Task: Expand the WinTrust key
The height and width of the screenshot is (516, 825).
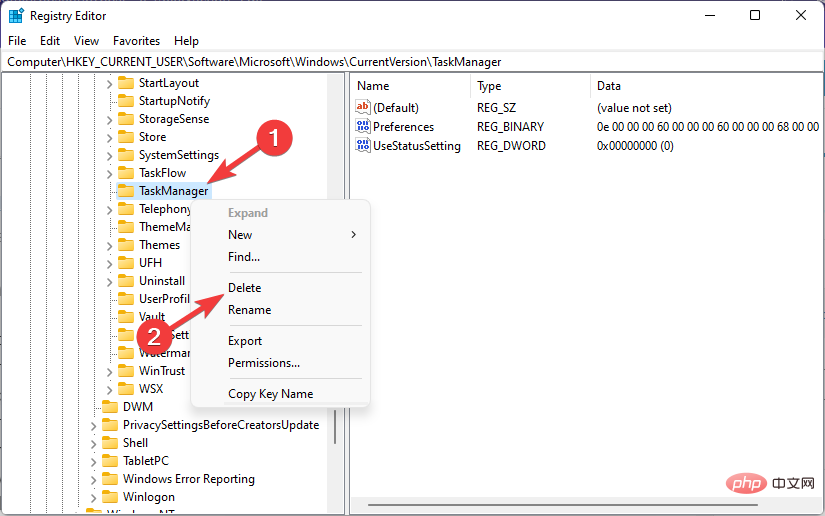Action: [x=109, y=371]
